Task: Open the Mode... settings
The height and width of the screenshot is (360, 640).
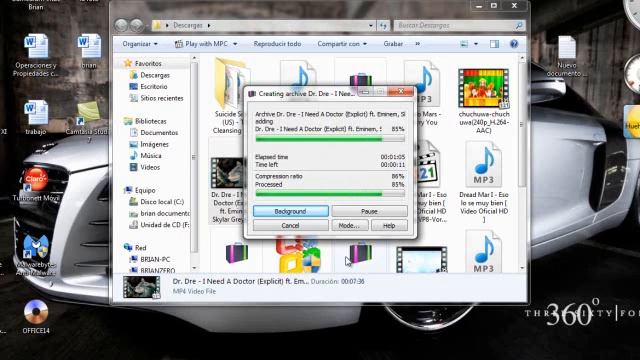Action: (x=349, y=225)
